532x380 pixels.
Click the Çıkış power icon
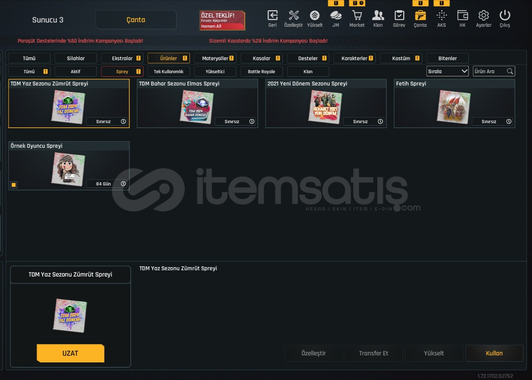point(505,16)
